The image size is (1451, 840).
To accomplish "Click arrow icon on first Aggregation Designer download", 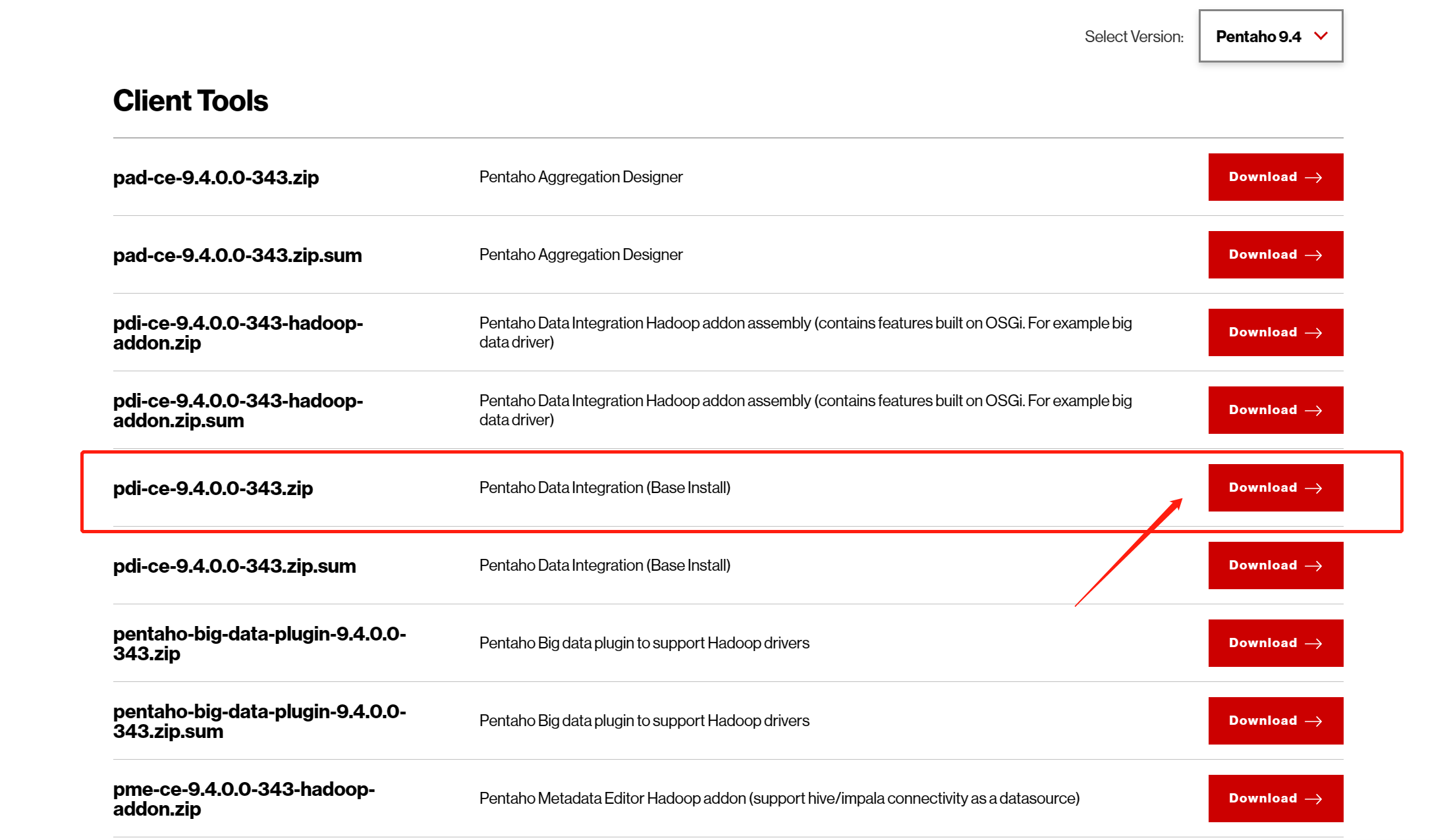I will pos(1313,178).
